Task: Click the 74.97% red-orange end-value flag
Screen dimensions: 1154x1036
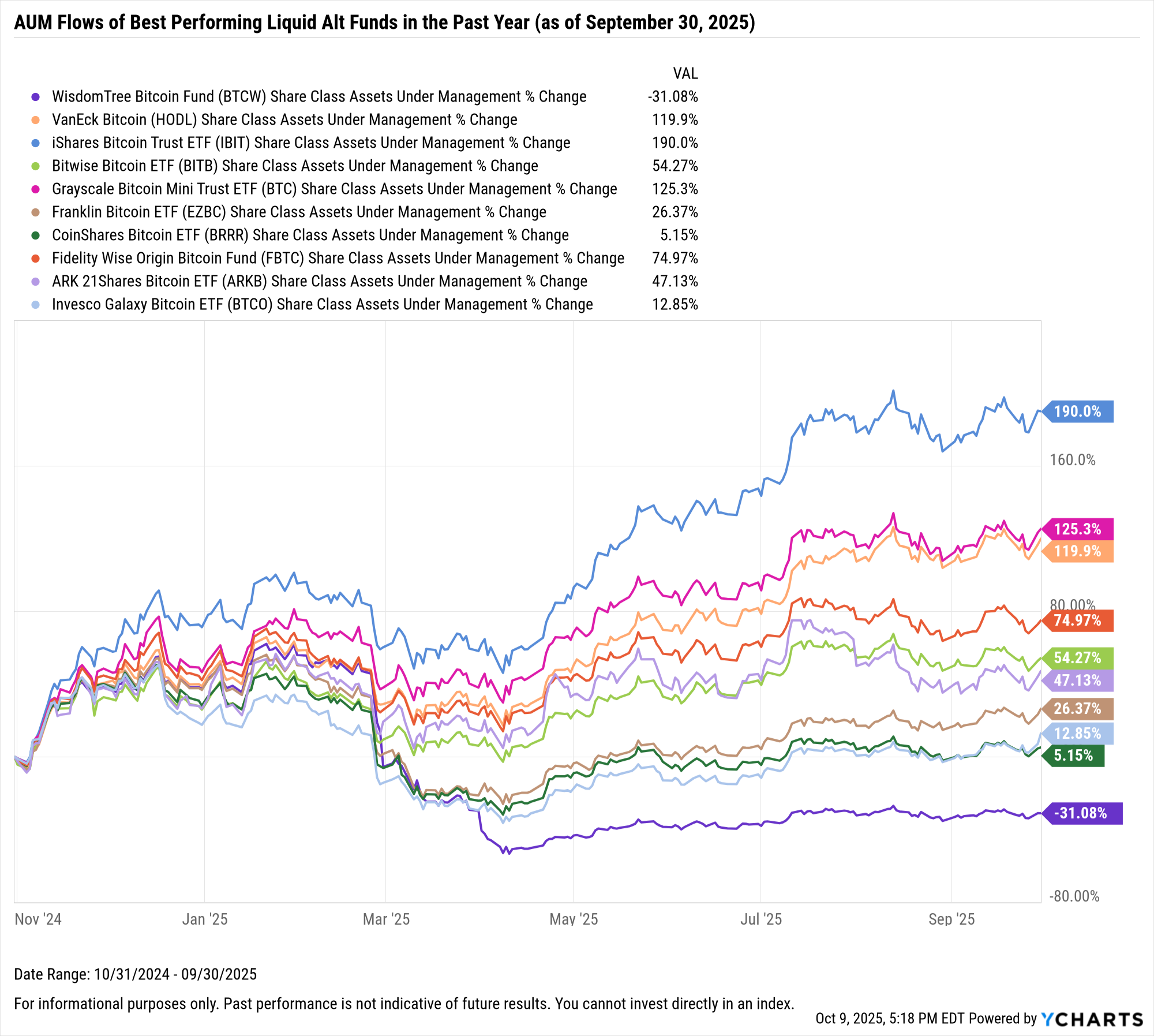Action: click(1078, 620)
